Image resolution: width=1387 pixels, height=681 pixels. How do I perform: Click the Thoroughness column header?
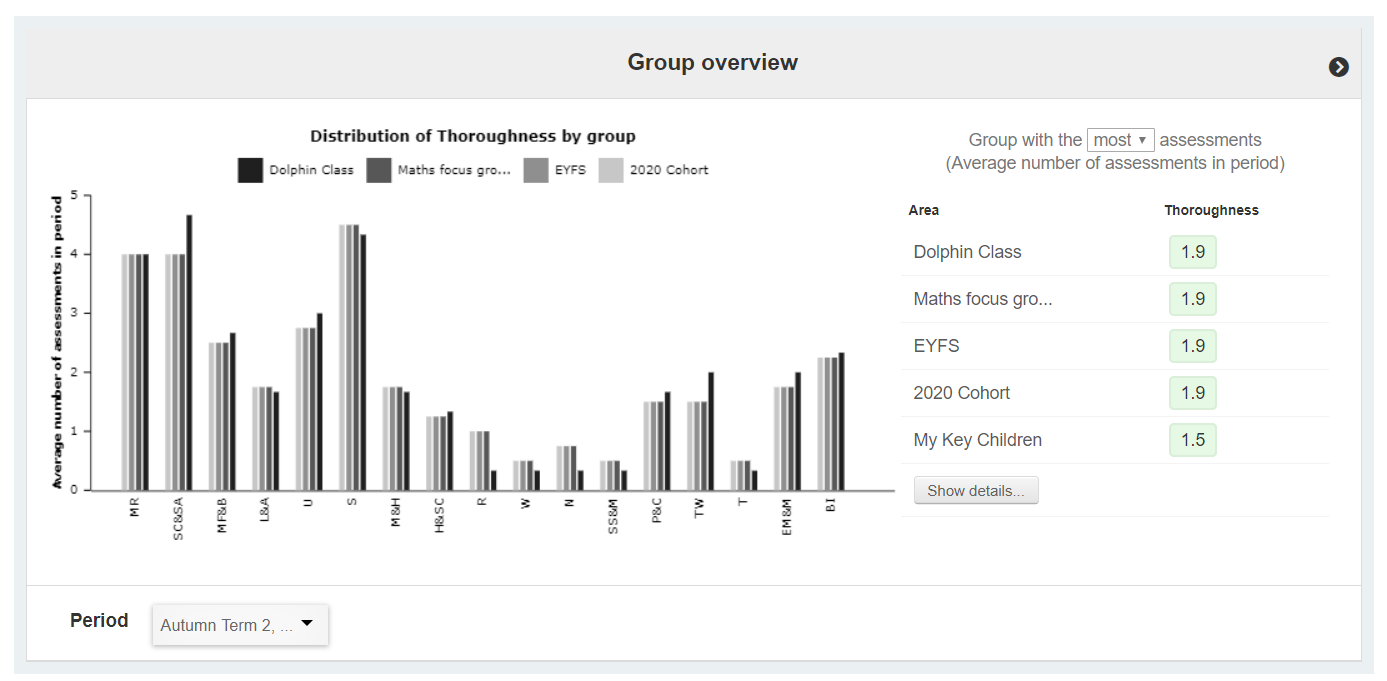(1211, 210)
